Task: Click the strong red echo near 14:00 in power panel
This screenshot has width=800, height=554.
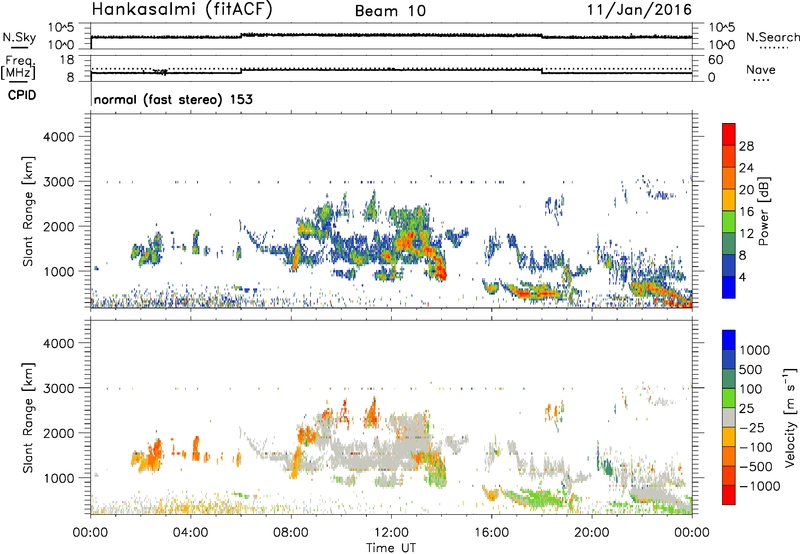Action: coord(440,269)
